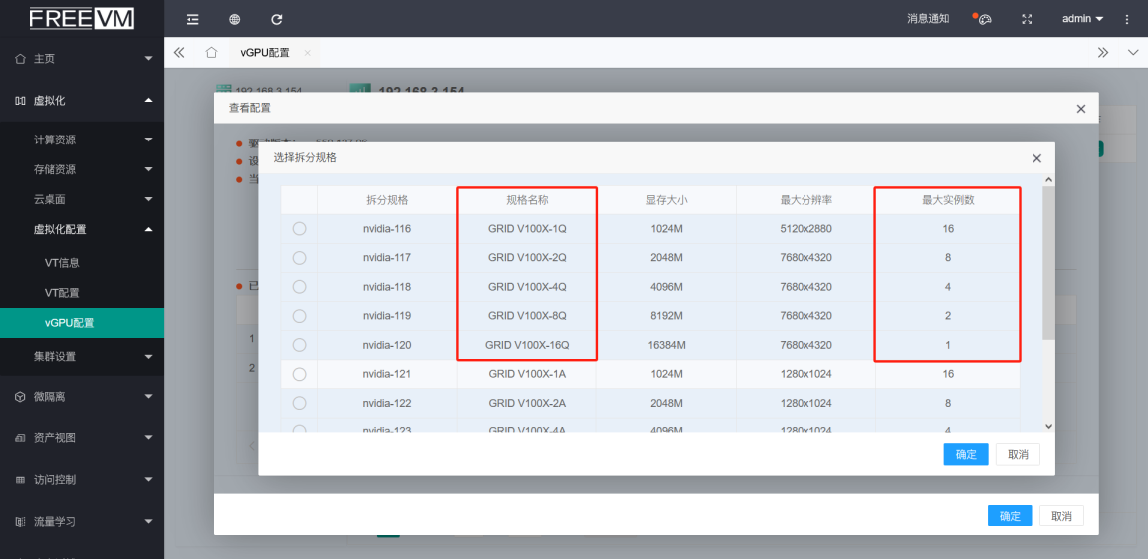
Task: Click the 规格名称 column header
Action: (x=527, y=200)
